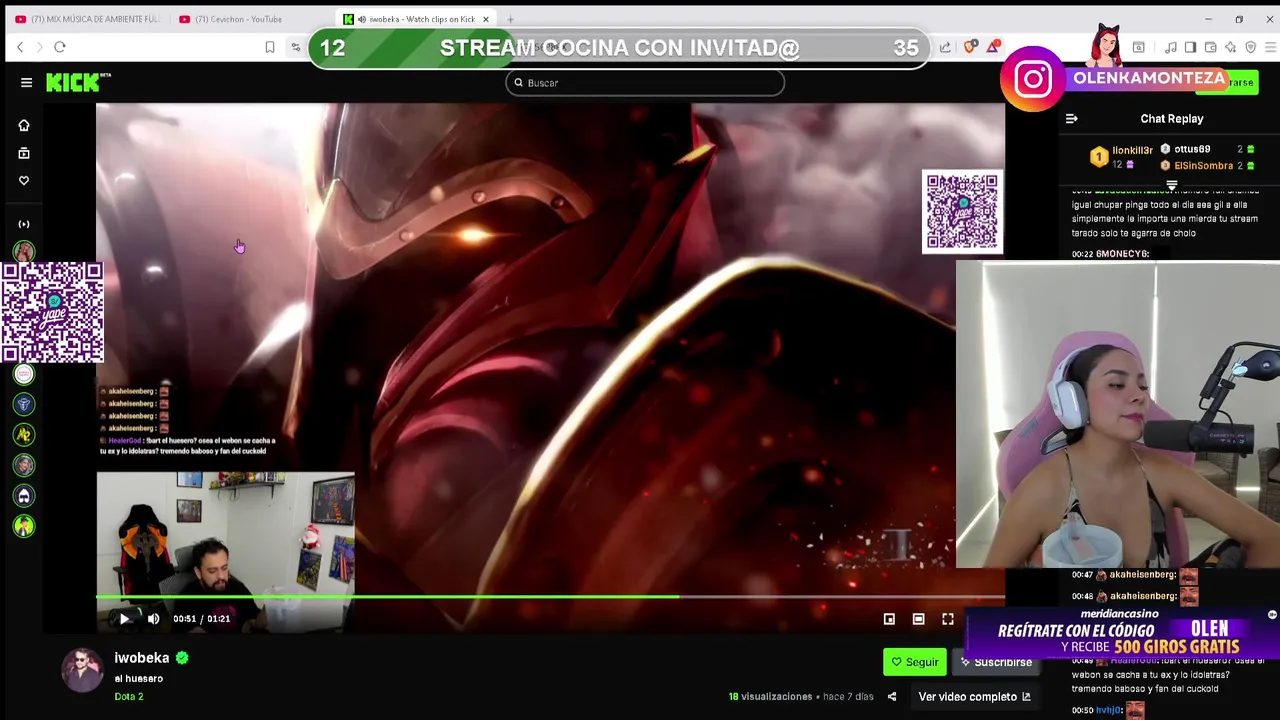Select ElSinSombra in the leaderboard
The width and height of the screenshot is (1280, 720).
[x=1203, y=166]
